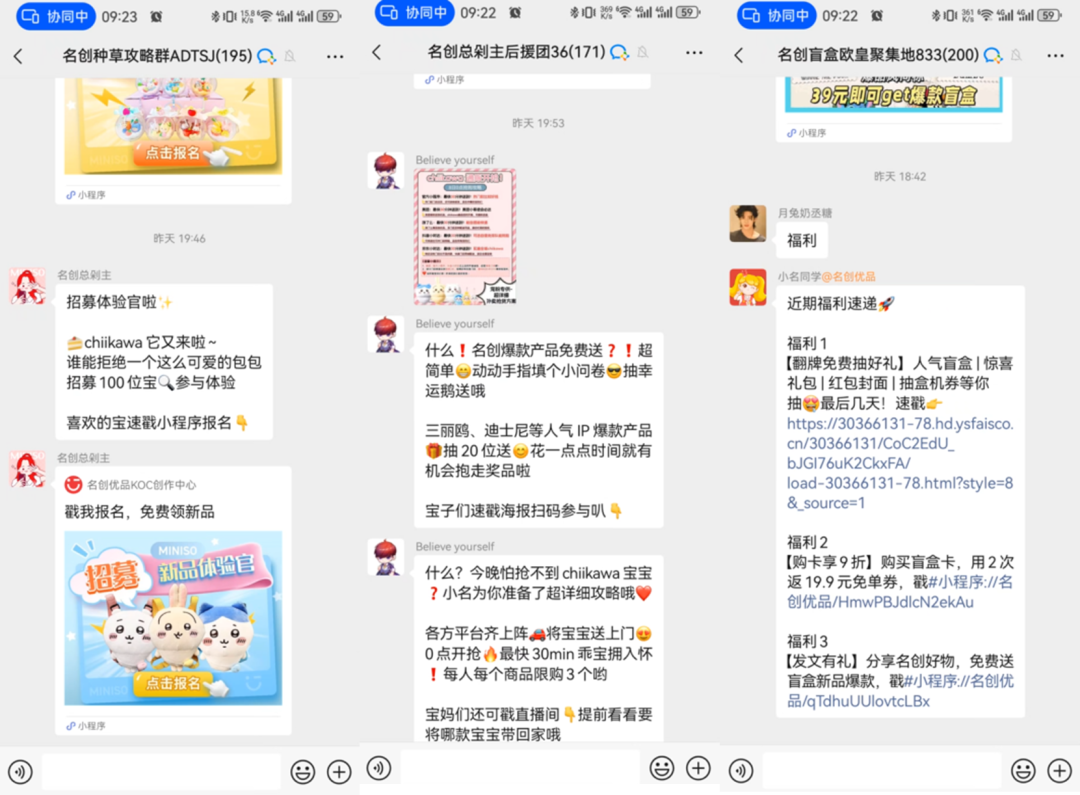Tap 点击报名 on the yellow mini program card
The width and height of the screenshot is (1080, 795).
point(172,153)
